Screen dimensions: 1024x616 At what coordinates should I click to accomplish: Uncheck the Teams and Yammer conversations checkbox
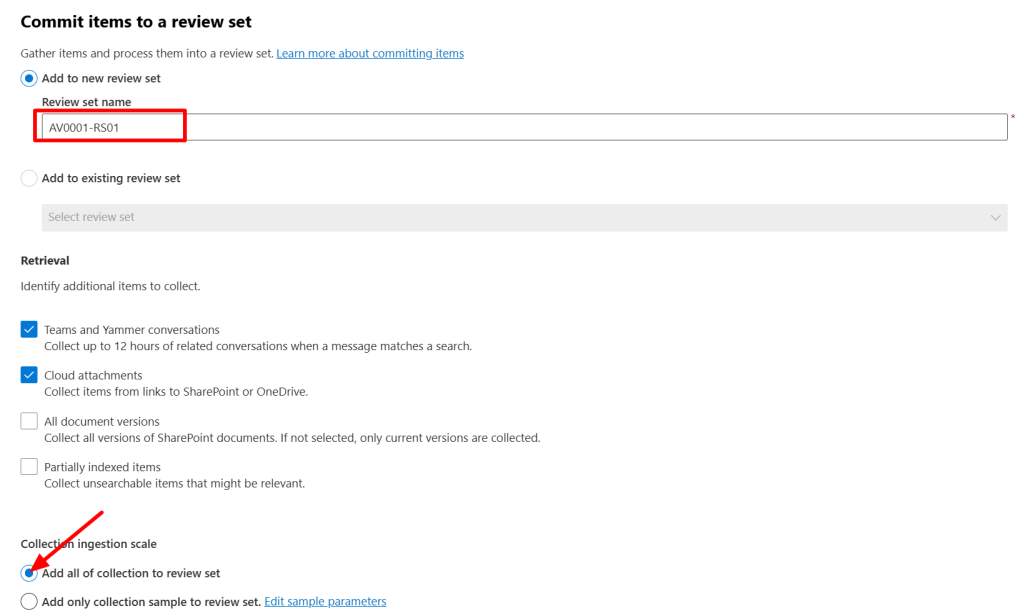coord(29,330)
